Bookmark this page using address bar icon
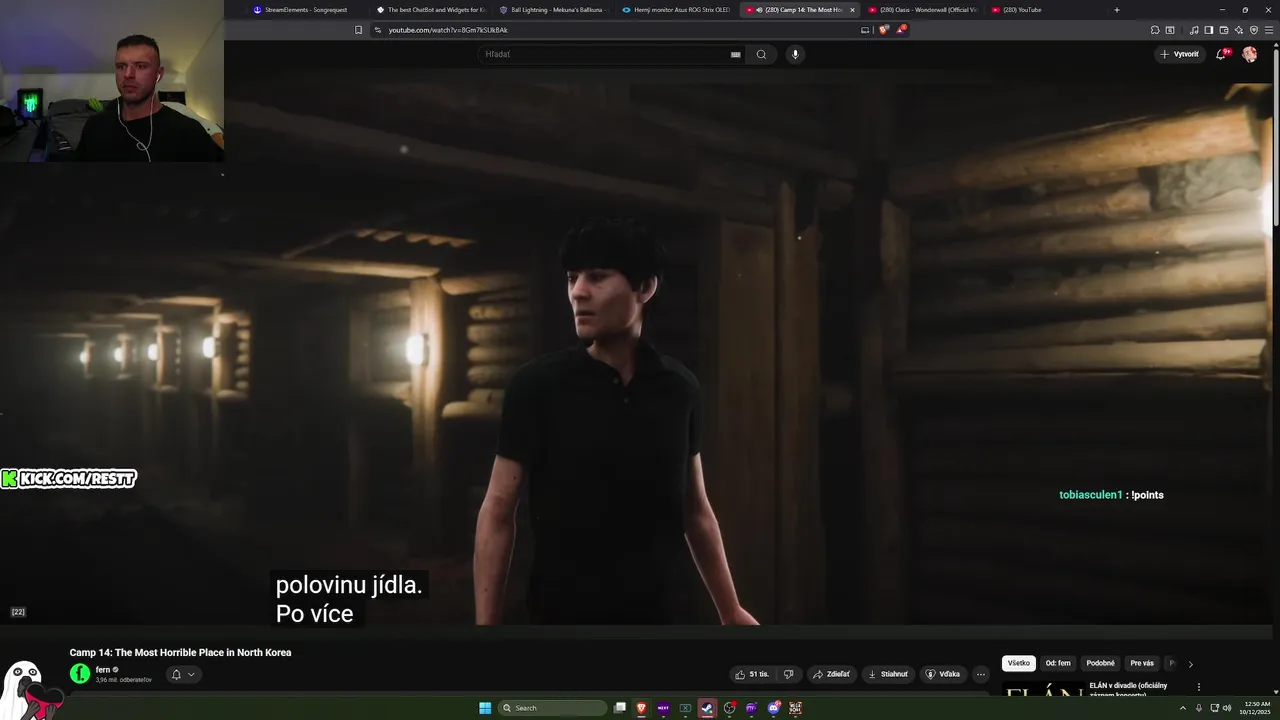Image resolution: width=1280 pixels, height=720 pixels. click(x=359, y=30)
